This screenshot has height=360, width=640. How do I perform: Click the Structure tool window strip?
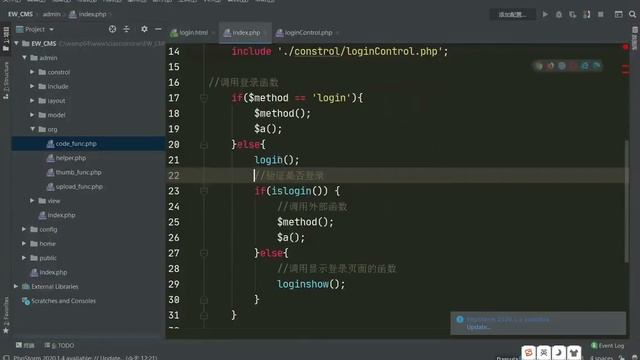6,80
